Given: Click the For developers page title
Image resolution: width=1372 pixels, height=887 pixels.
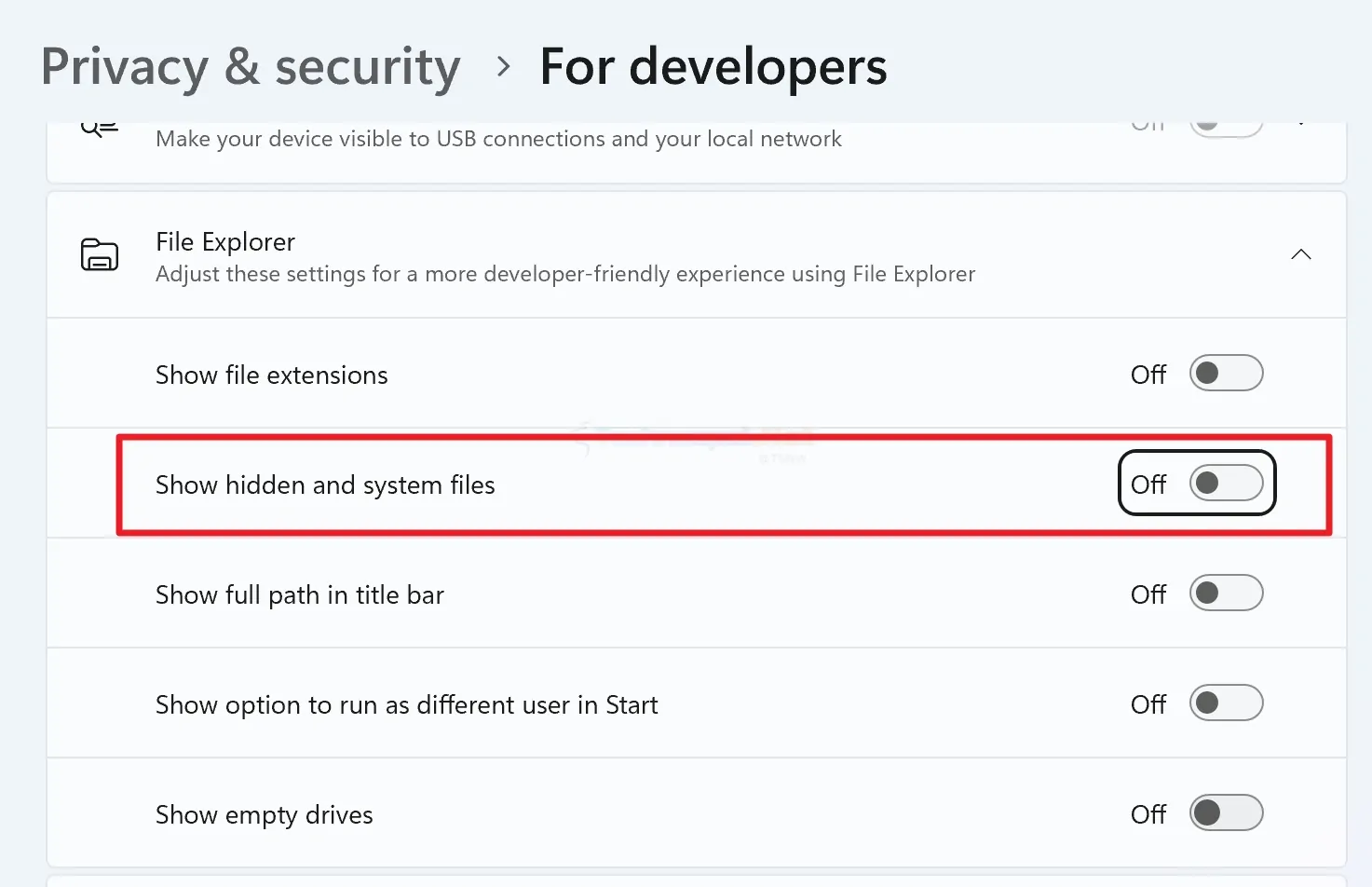Looking at the screenshot, I should coord(713,67).
